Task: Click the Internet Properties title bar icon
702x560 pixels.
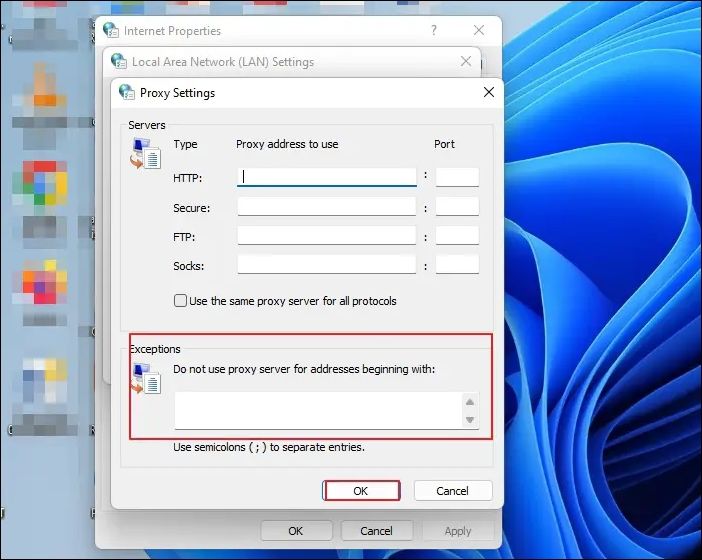Action: pyautogui.click(x=111, y=30)
